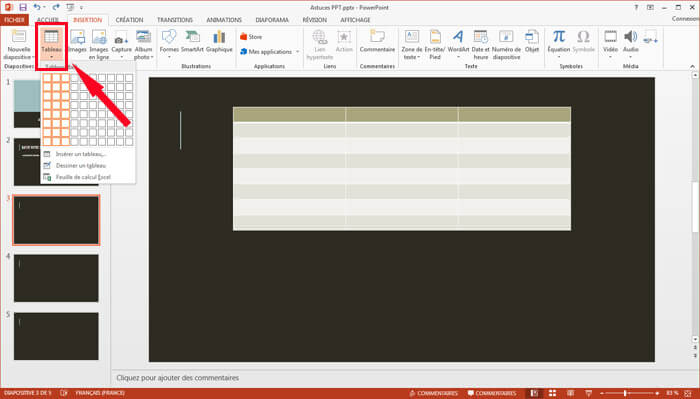
Task: Click the Save icon in quick access toolbar
Action: [x=23, y=7]
